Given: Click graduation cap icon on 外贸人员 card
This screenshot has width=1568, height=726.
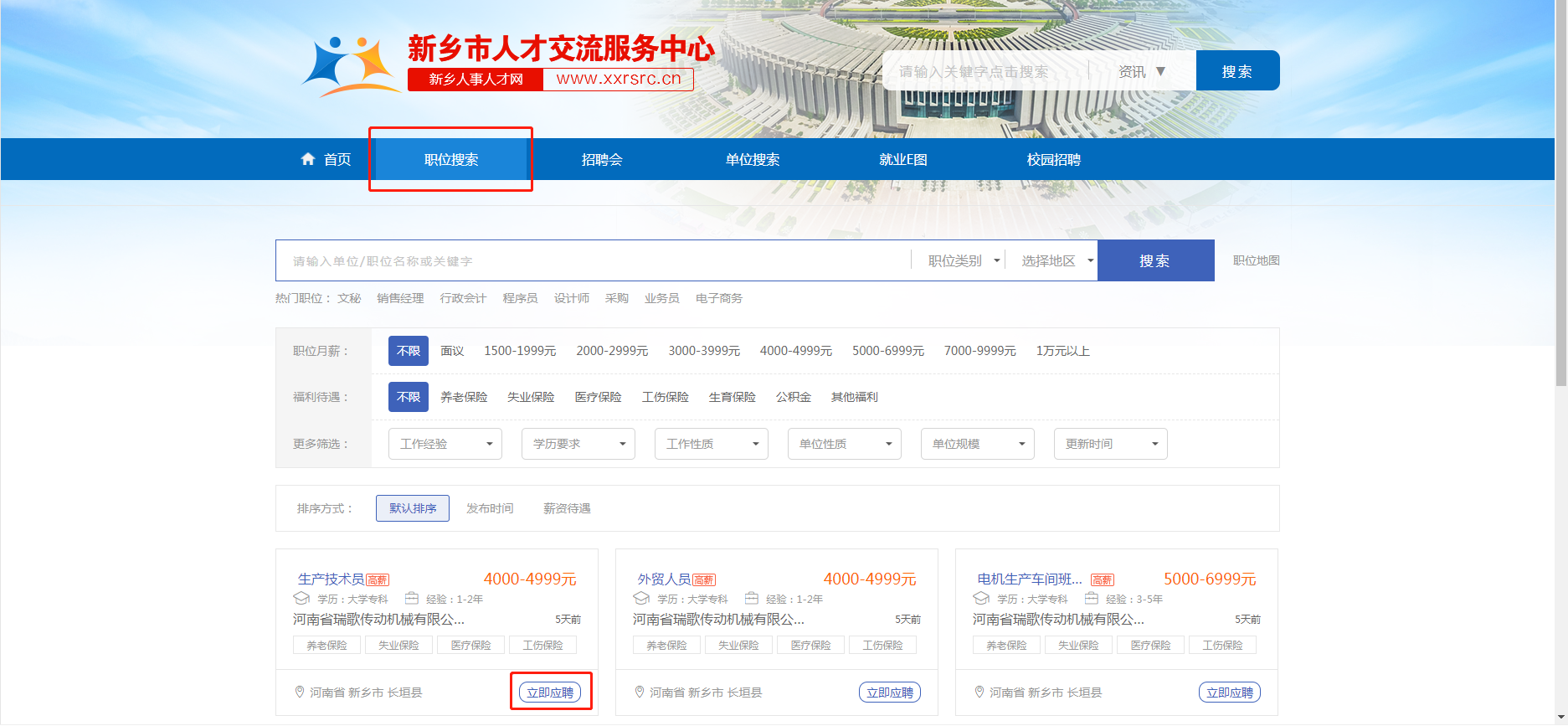Looking at the screenshot, I should click(x=641, y=599).
